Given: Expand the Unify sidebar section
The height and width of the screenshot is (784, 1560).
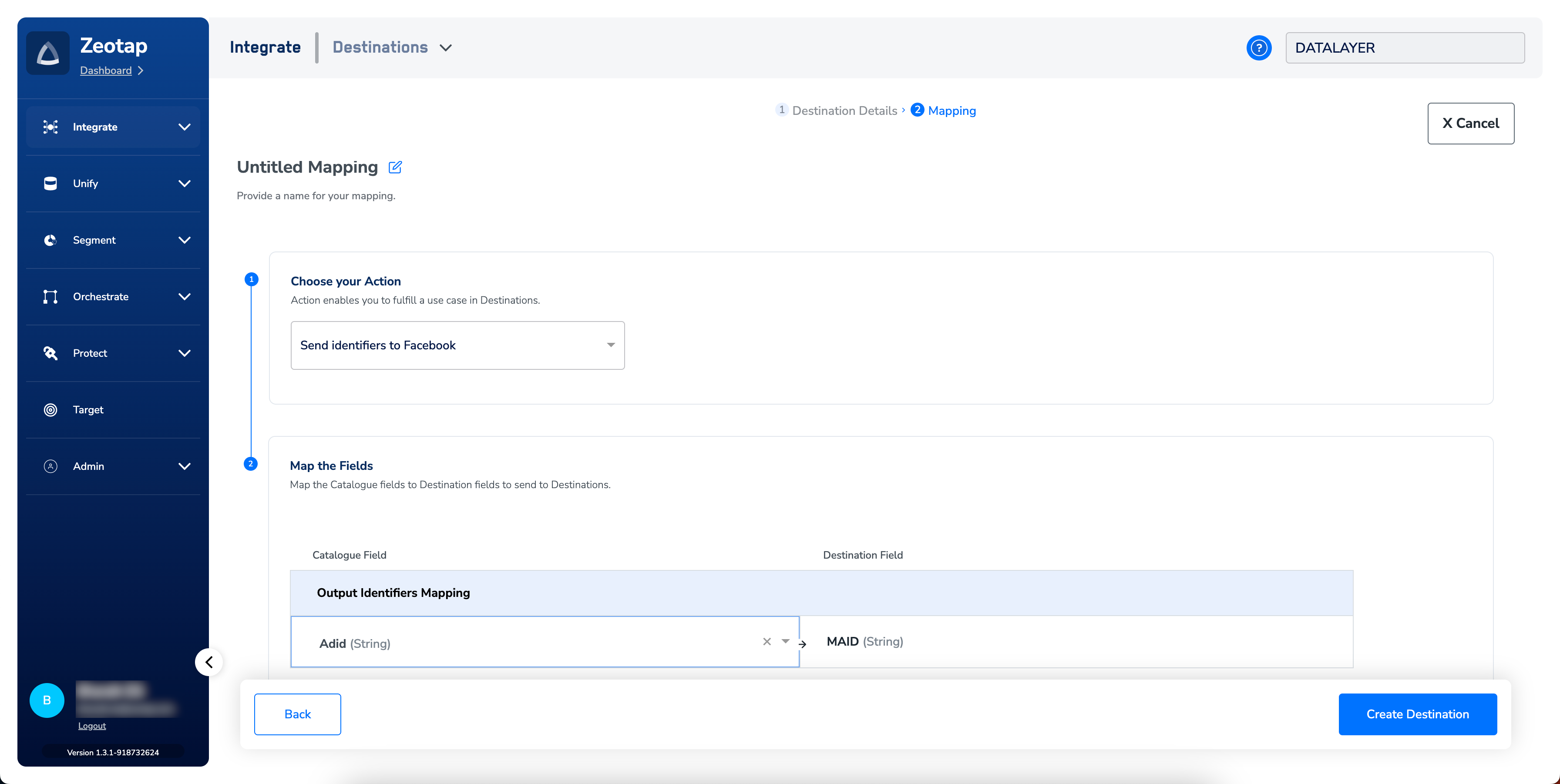Looking at the screenshot, I should click(184, 184).
